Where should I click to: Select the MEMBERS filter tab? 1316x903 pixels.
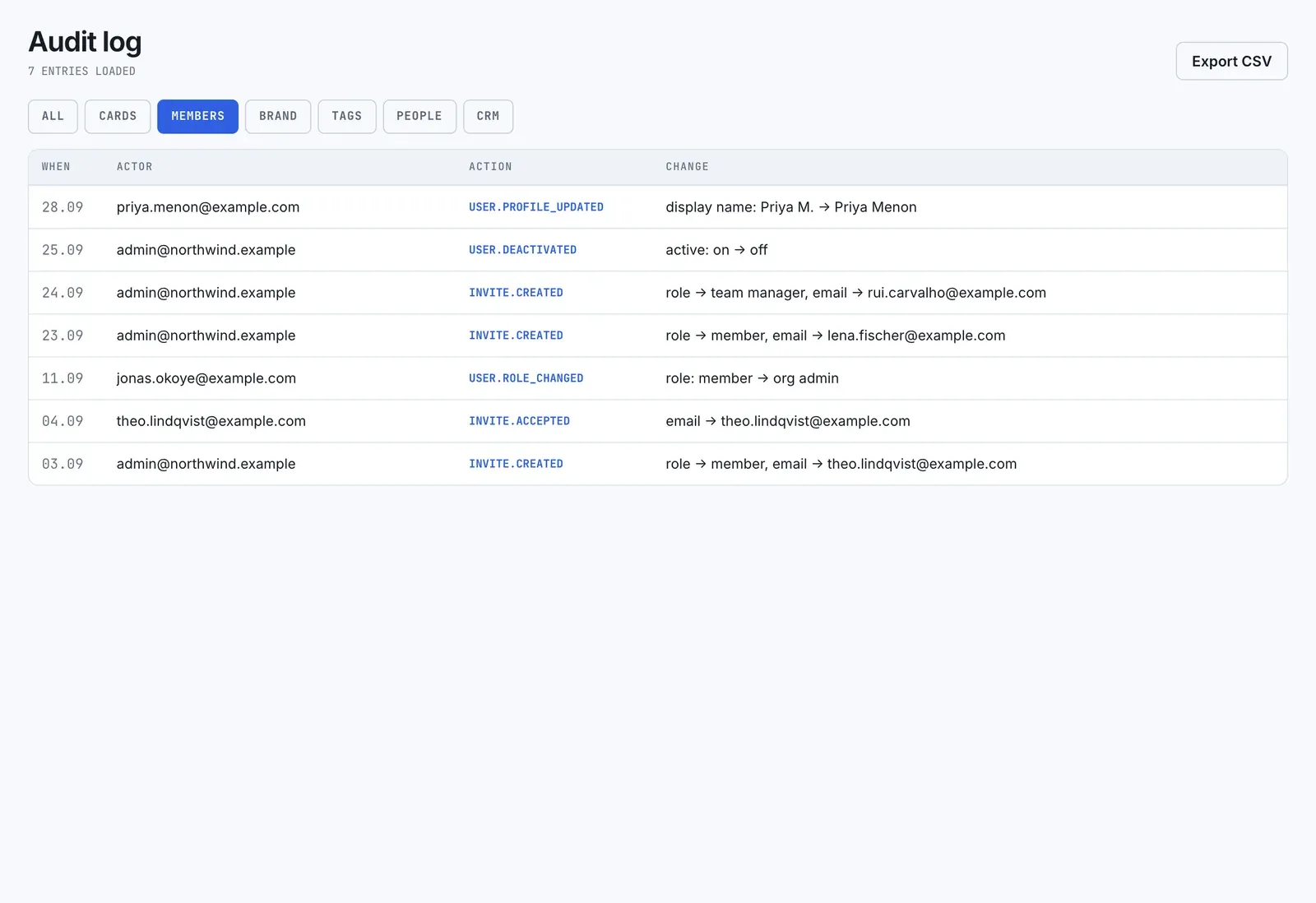(x=197, y=116)
